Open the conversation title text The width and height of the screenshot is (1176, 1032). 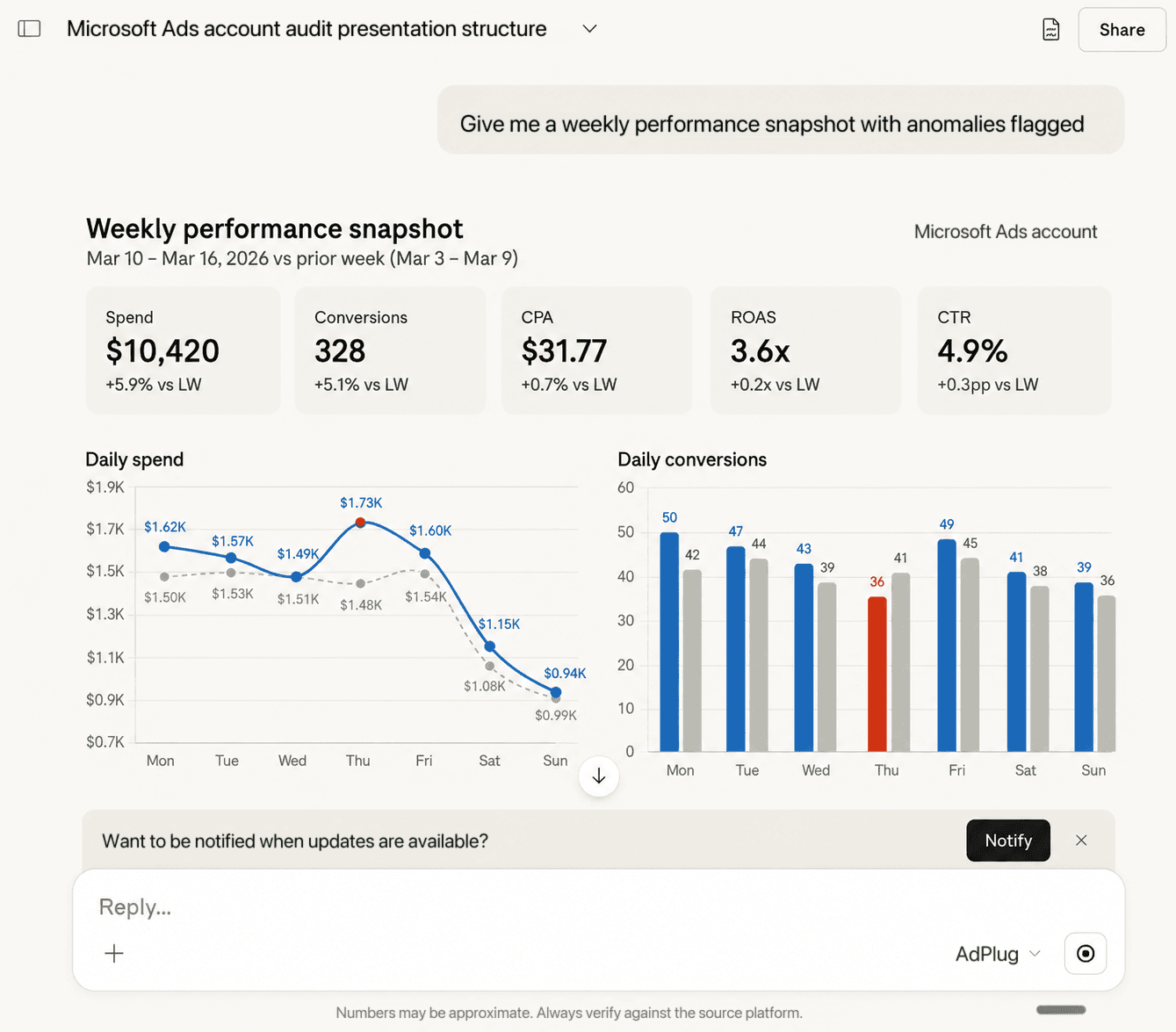(307, 29)
